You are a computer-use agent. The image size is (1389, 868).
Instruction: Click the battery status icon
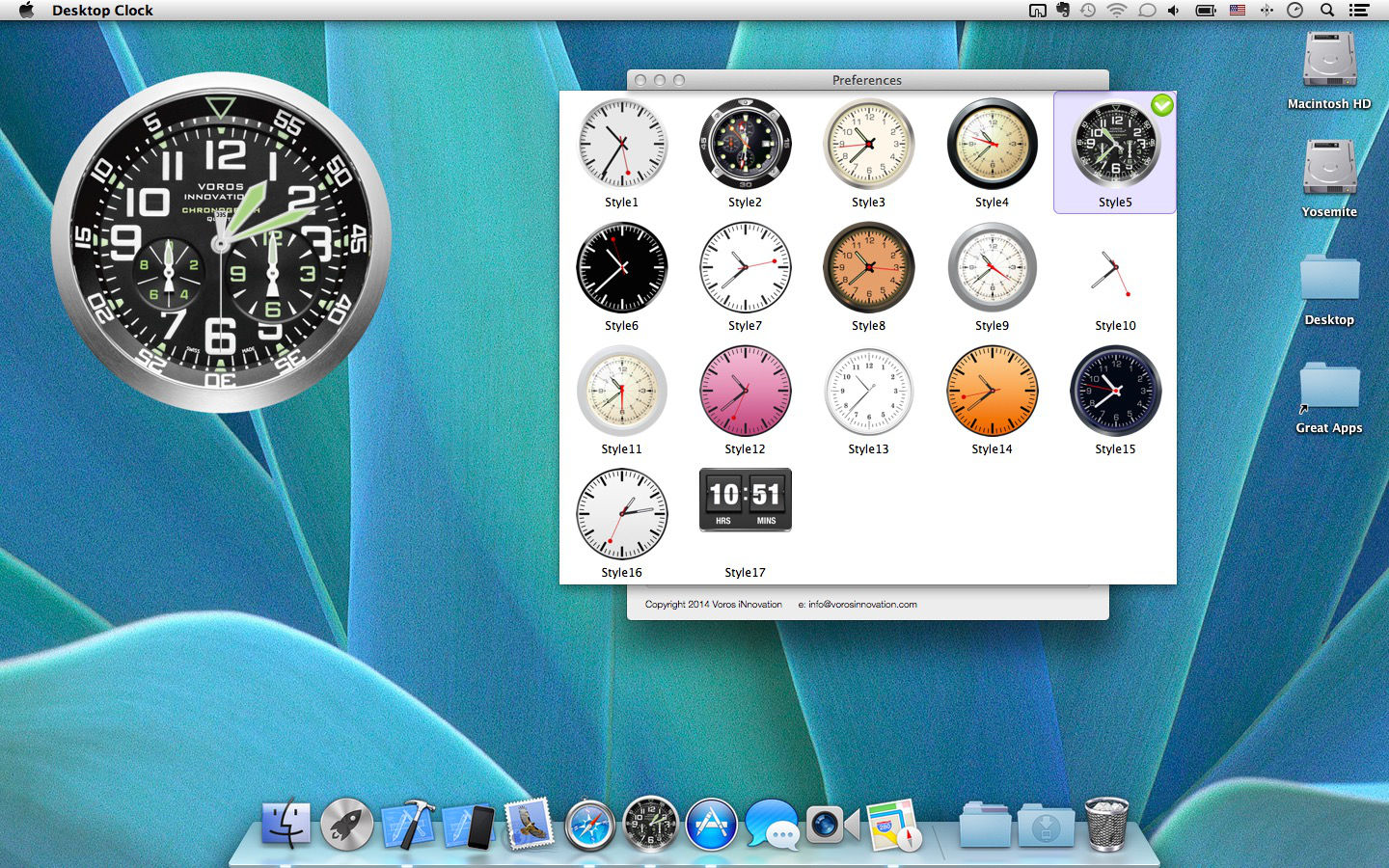(x=1206, y=10)
